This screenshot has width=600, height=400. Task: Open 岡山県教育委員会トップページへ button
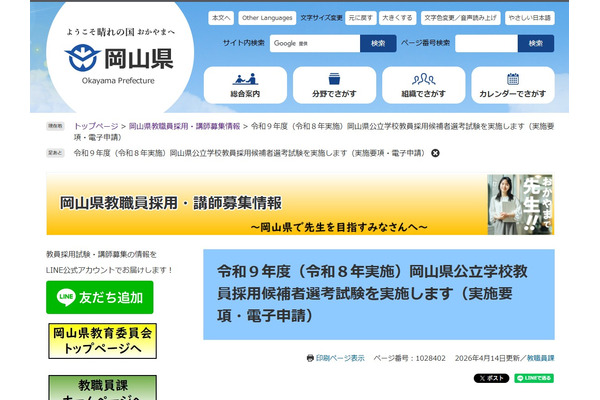coord(103,341)
